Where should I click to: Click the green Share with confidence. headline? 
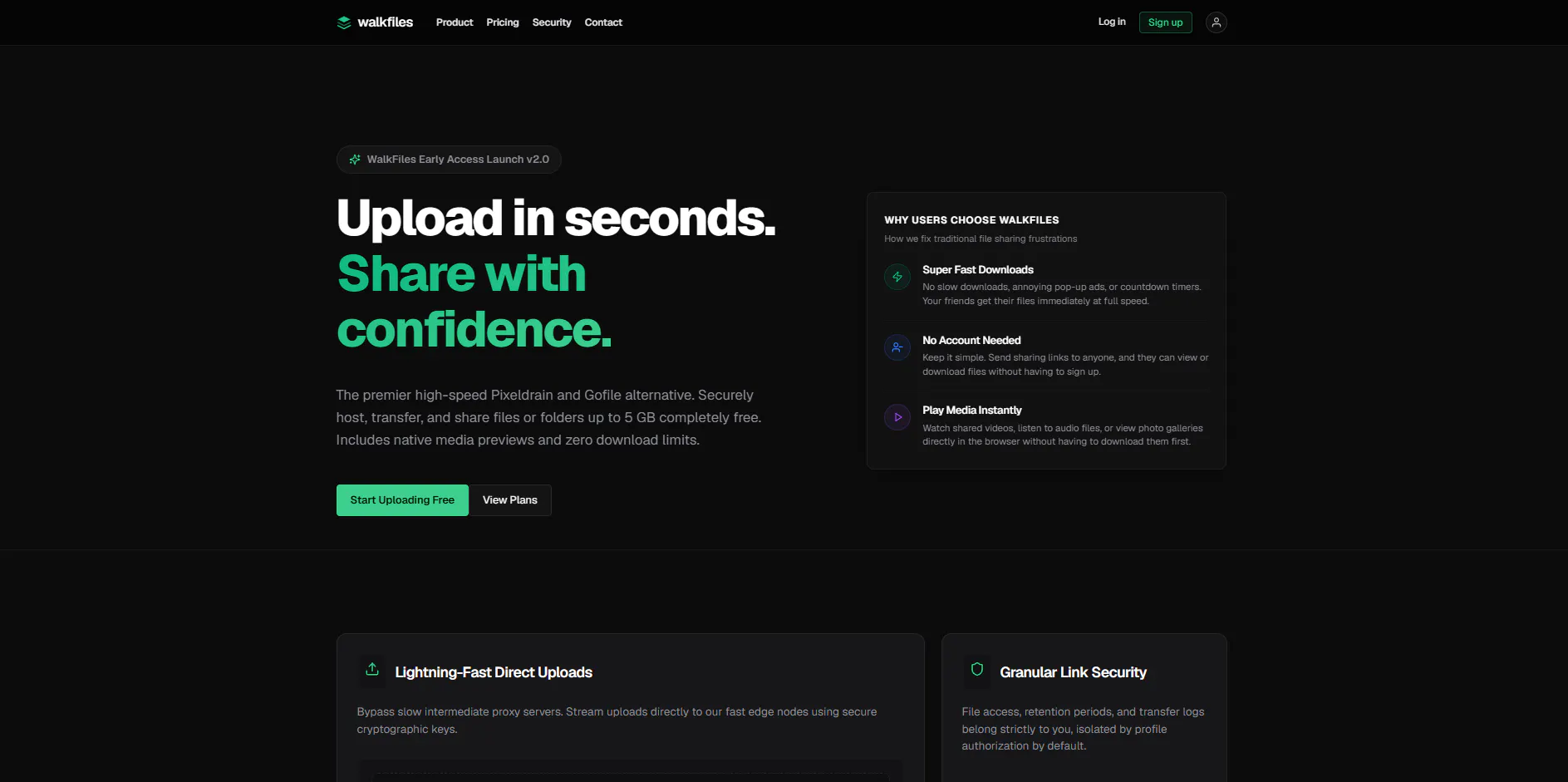click(x=474, y=302)
